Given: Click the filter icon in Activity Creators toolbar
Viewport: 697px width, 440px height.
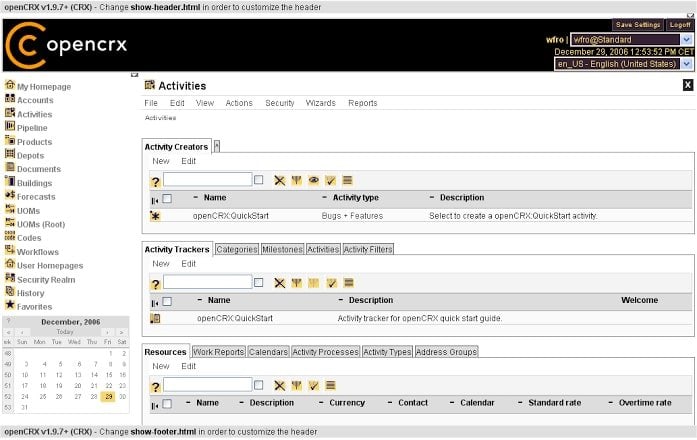Looking at the screenshot, I should [x=296, y=180].
